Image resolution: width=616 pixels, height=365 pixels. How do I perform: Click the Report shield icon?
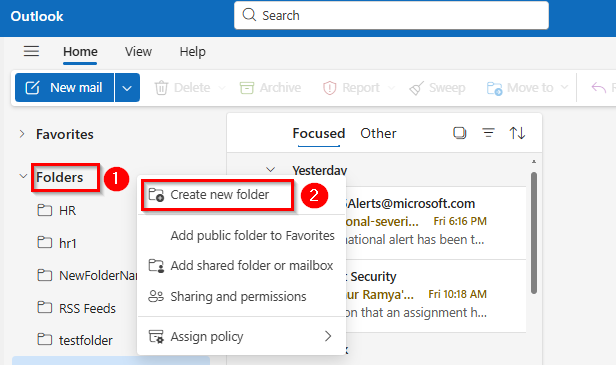coord(329,88)
